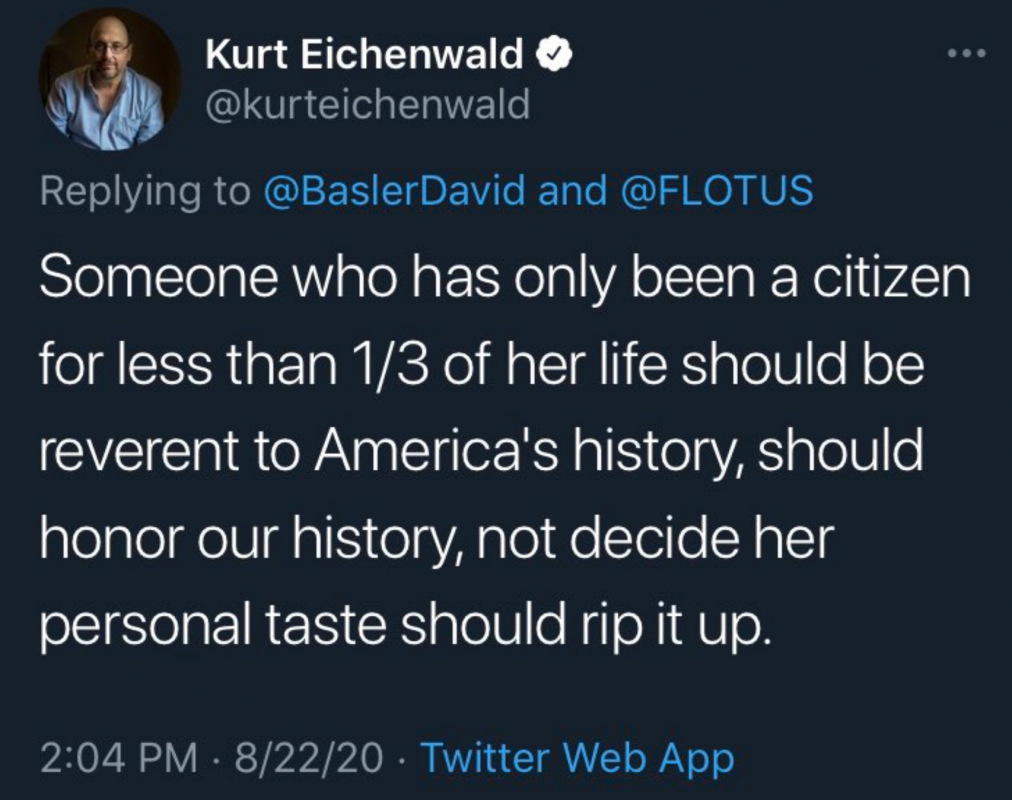The image size is (1012, 800).
Task: Click the '1/3' fraction in the tweet
Action: [x=388, y=365]
